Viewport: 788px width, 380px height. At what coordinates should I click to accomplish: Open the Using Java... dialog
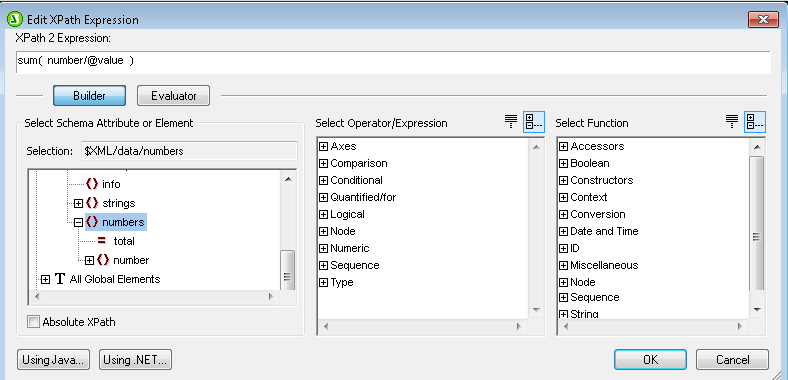53,359
